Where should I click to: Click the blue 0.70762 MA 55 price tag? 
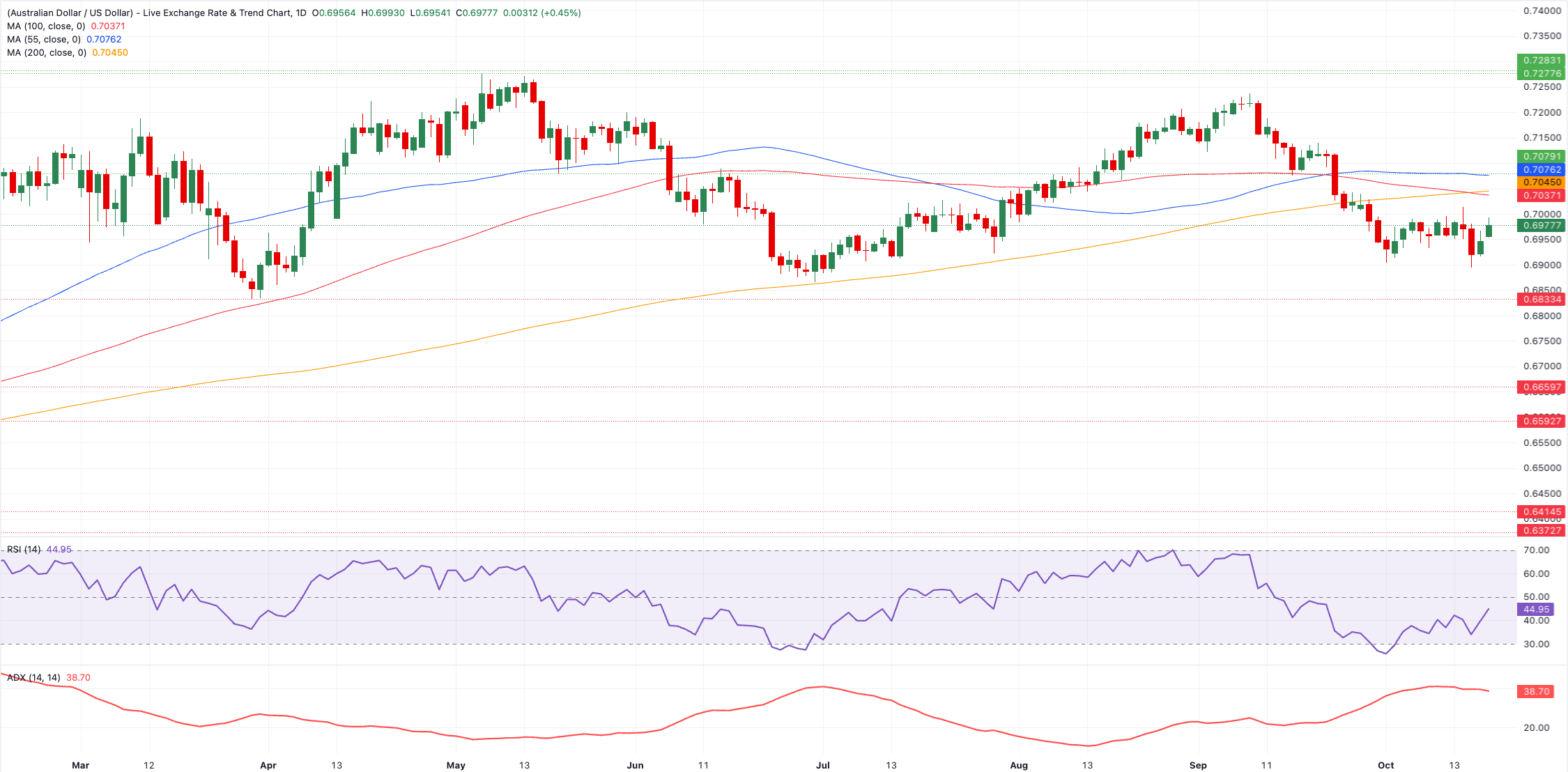pyautogui.click(x=1542, y=169)
